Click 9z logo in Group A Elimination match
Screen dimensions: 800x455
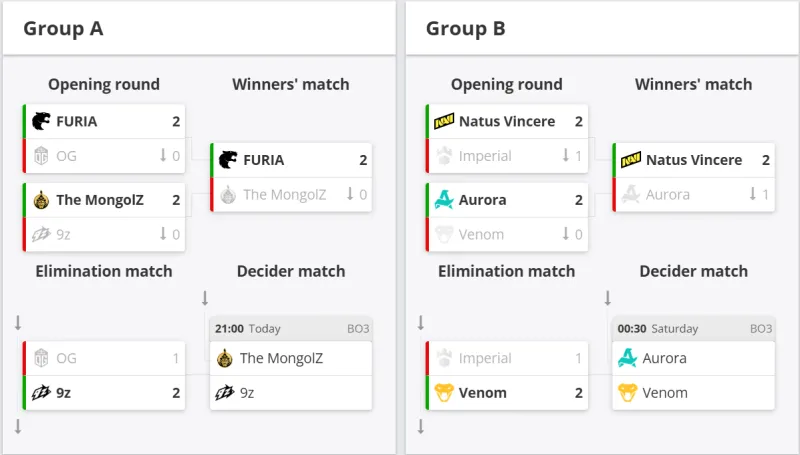[x=41, y=393]
